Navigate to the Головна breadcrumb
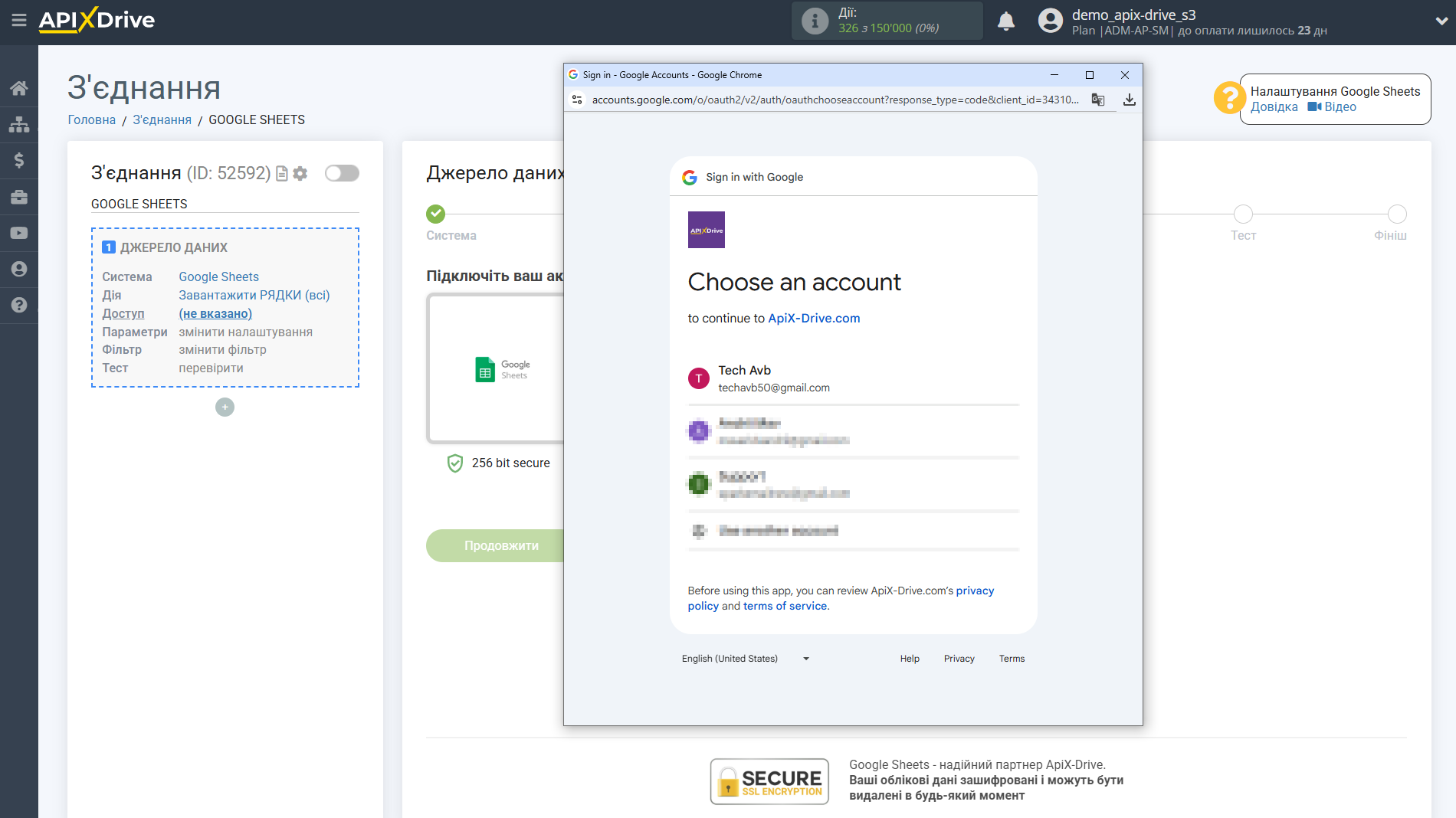Screen dimensions: 1456x818 pyautogui.click(x=91, y=119)
